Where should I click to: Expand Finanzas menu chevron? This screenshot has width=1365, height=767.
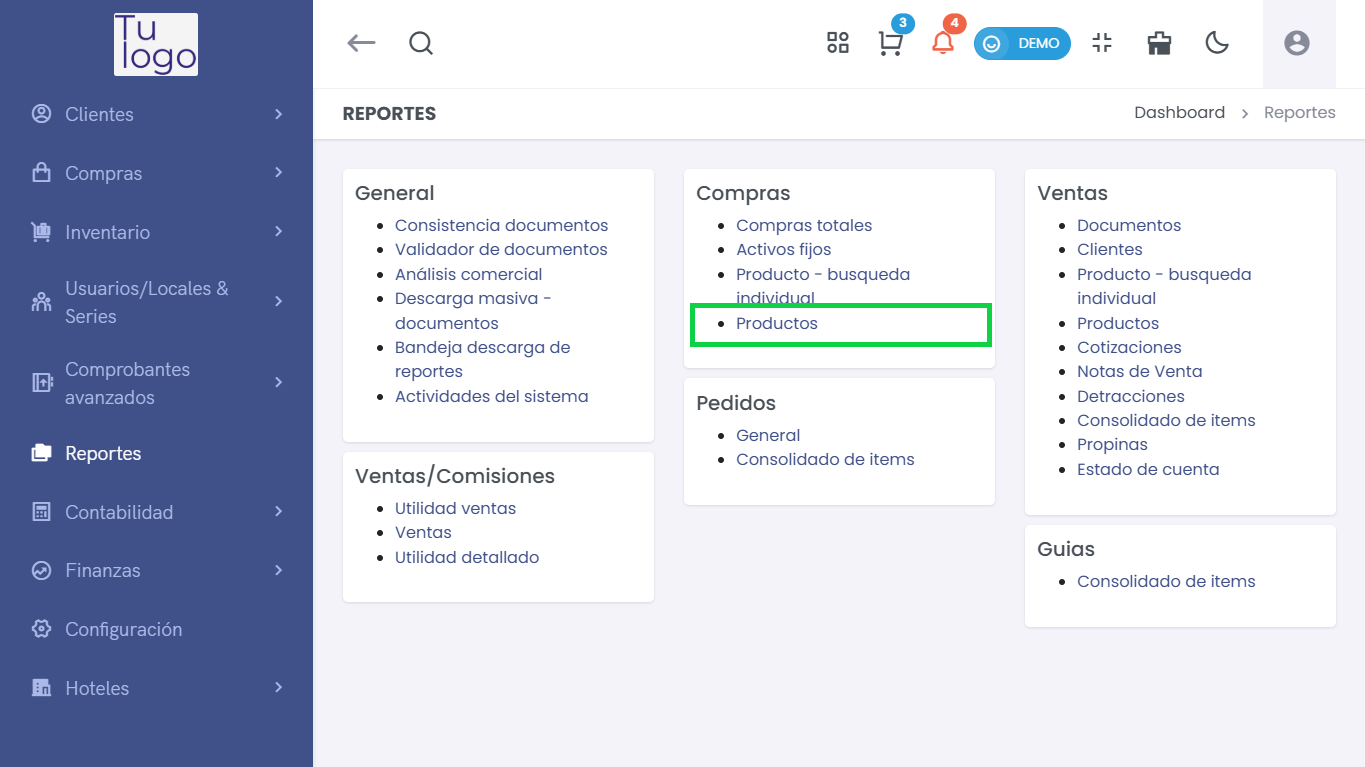pos(279,570)
